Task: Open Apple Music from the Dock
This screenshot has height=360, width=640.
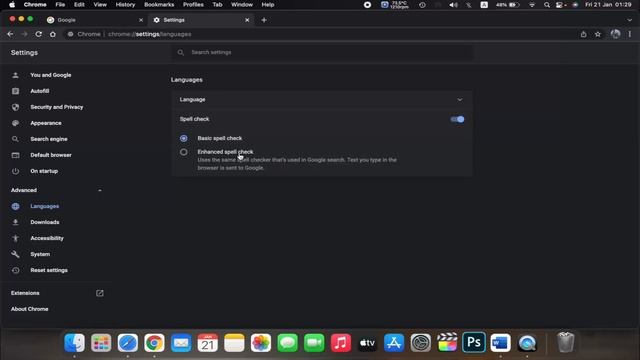Action: click(340, 343)
